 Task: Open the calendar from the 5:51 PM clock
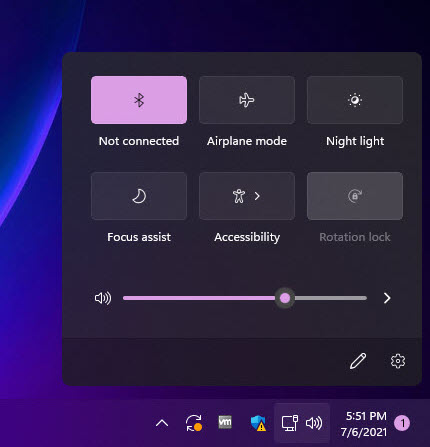pos(365,424)
